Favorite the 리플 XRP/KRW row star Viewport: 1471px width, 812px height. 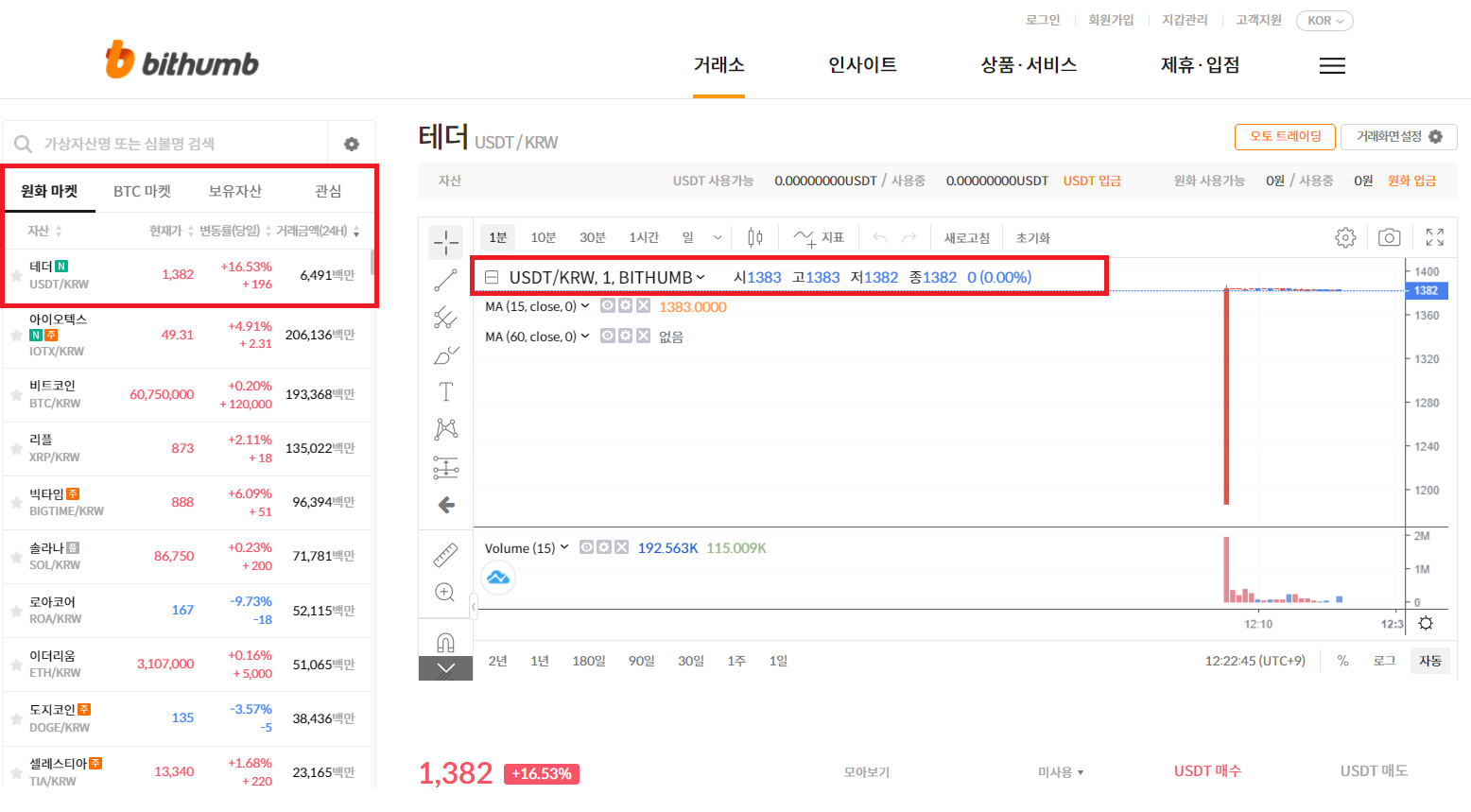click(x=16, y=448)
